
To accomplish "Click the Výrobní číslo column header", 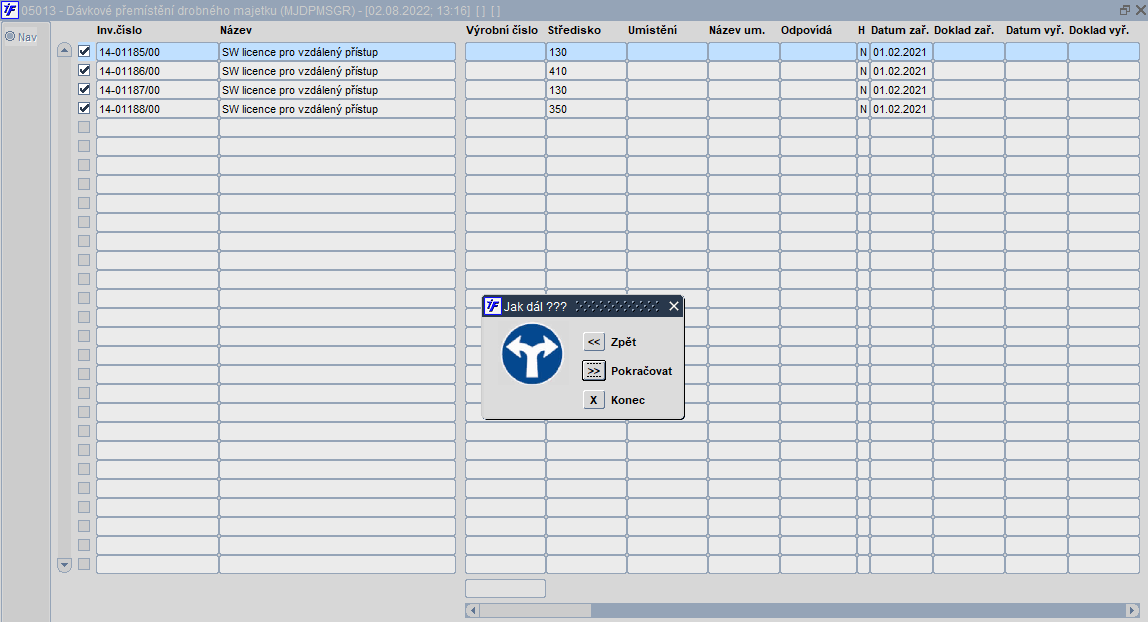I will [x=502, y=30].
